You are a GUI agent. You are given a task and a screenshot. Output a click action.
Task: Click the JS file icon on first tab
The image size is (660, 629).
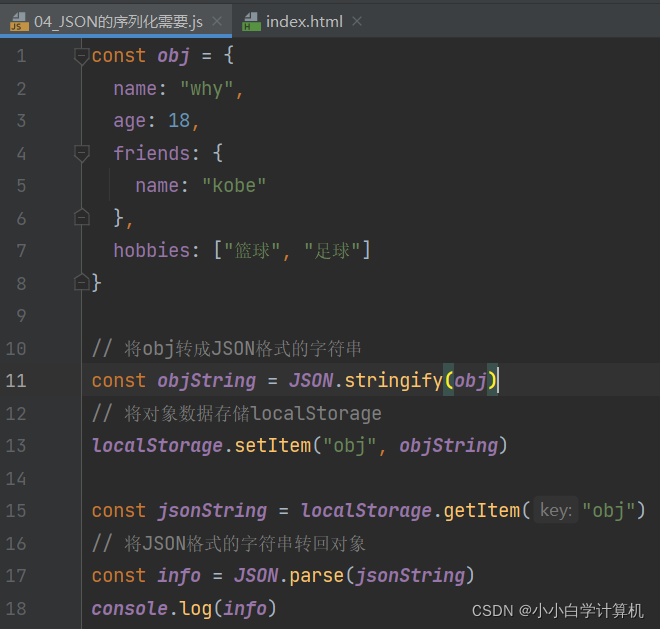(x=19, y=21)
